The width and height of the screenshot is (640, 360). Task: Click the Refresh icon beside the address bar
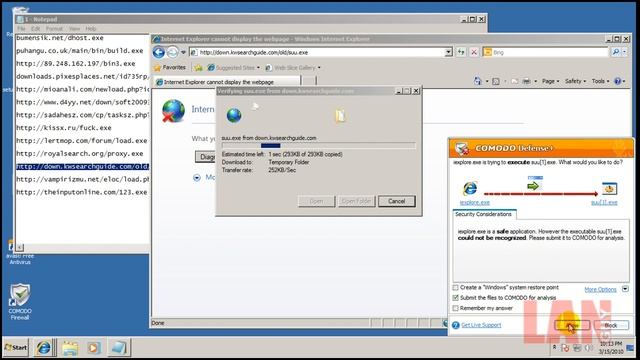(461, 52)
